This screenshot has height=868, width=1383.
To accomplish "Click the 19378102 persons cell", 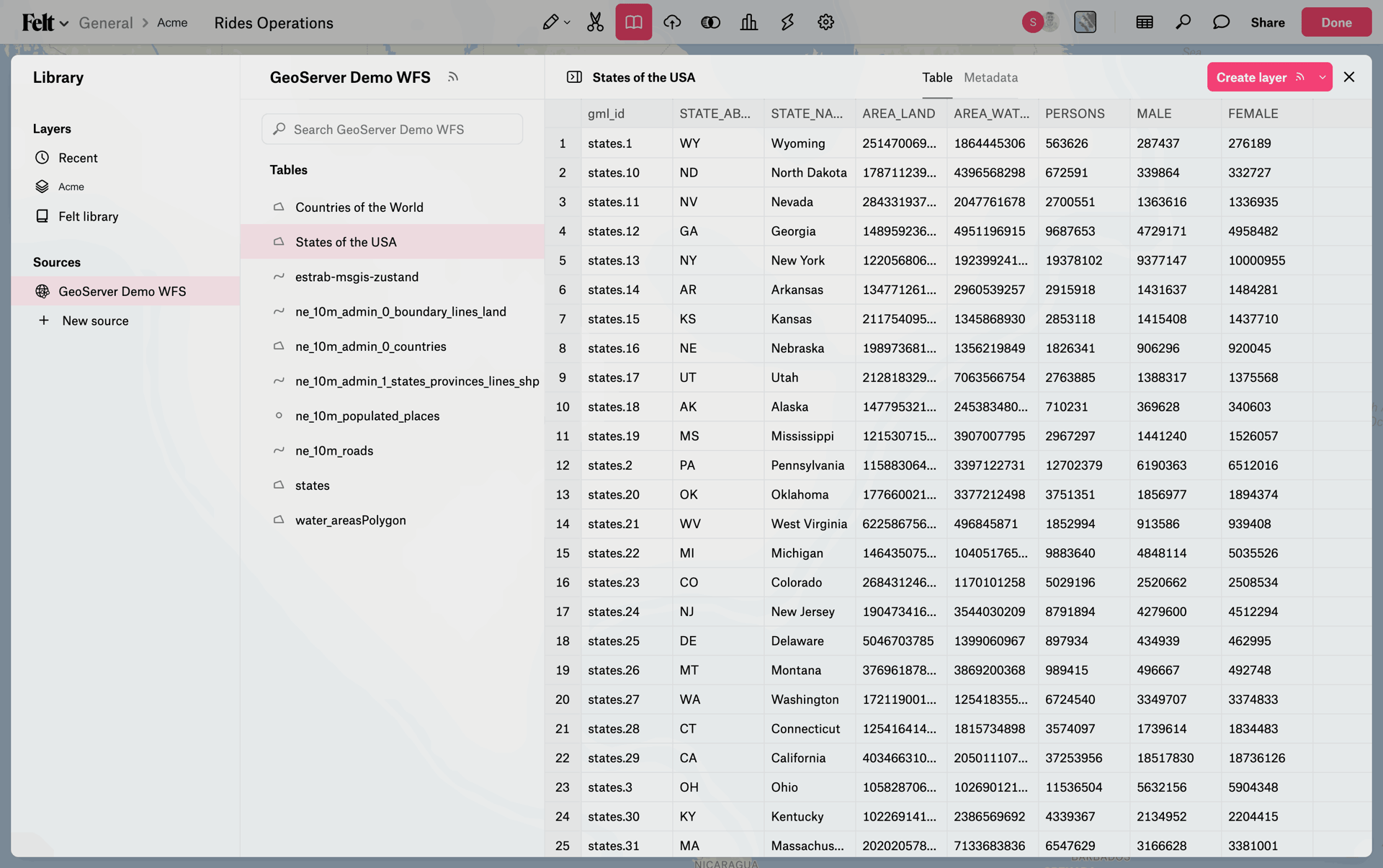I will 1084,260.
